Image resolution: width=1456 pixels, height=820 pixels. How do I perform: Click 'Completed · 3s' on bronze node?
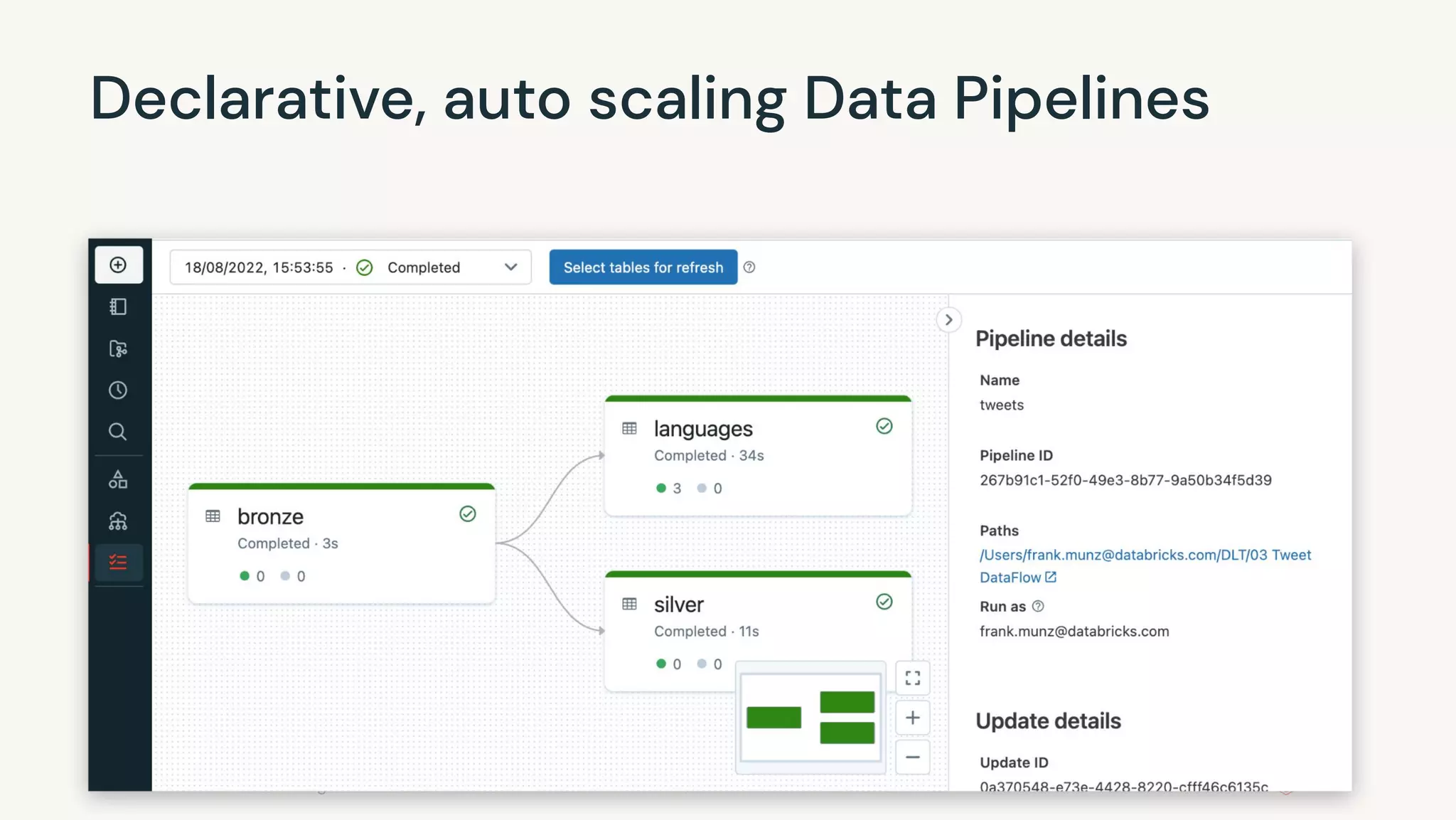coord(288,543)
